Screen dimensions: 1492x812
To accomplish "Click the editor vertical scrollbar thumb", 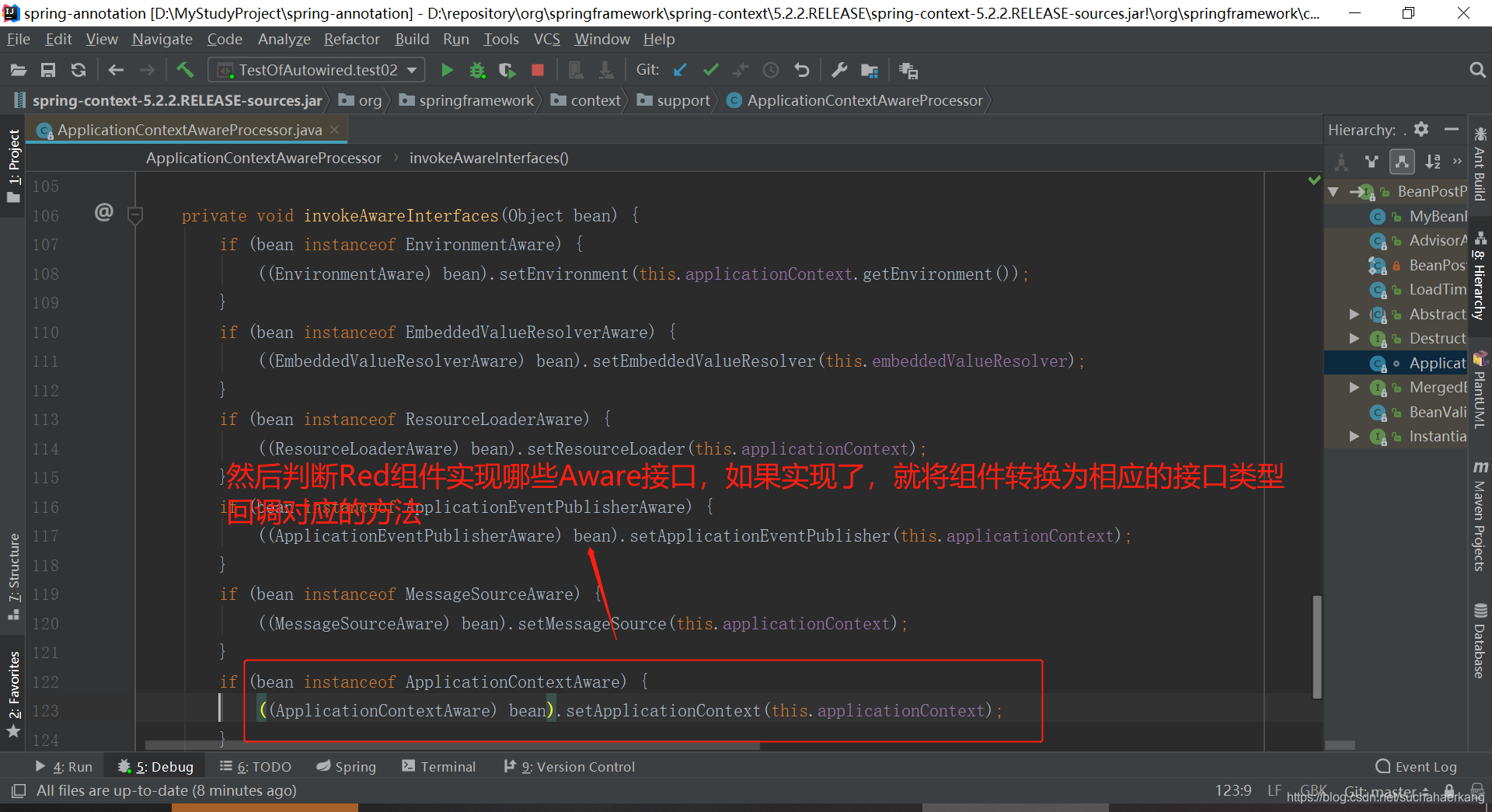I will pyautogui.click(x=1317, y=647).
